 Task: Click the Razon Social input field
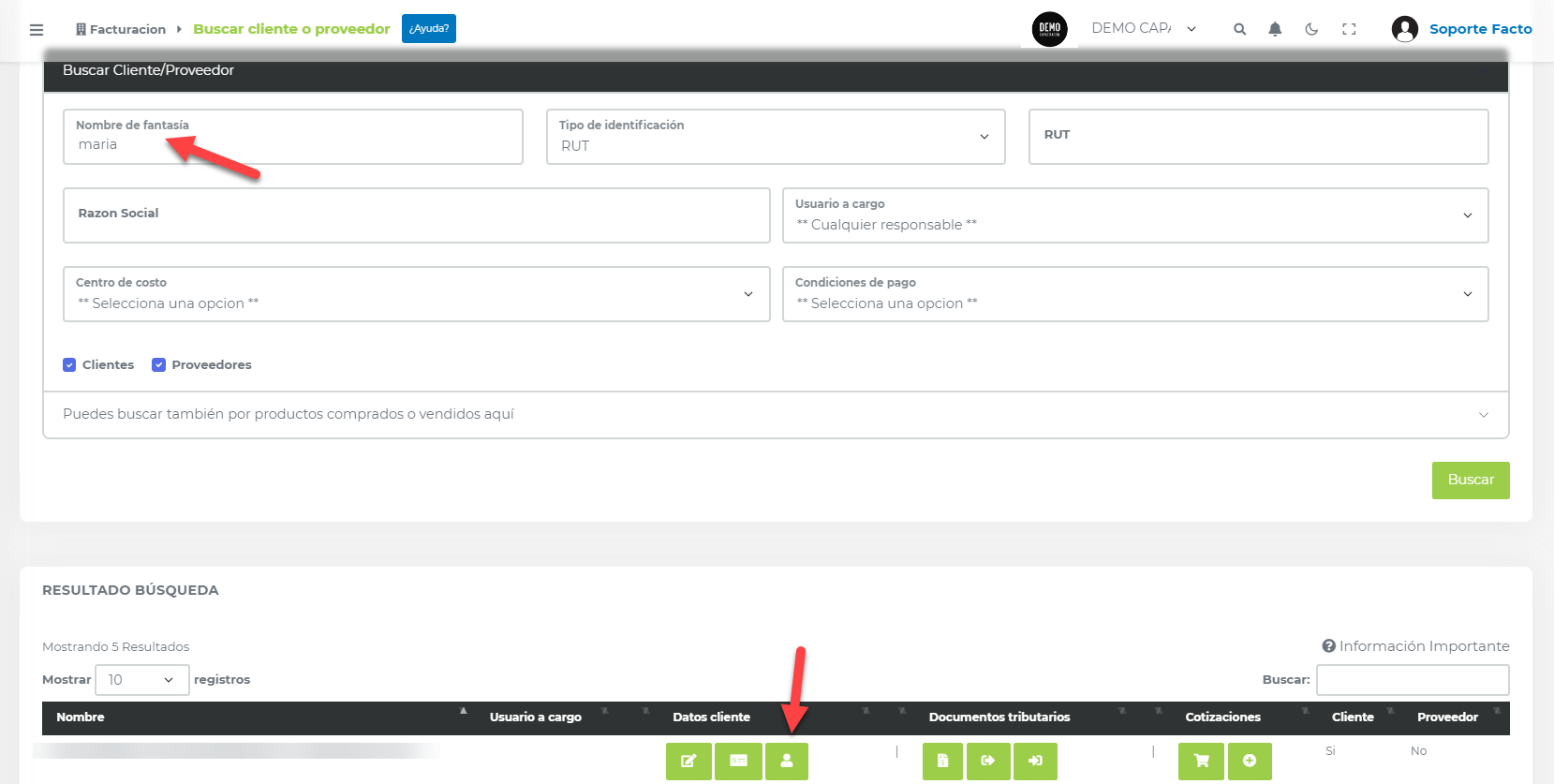pyautogui.click(x=416, y=215)
